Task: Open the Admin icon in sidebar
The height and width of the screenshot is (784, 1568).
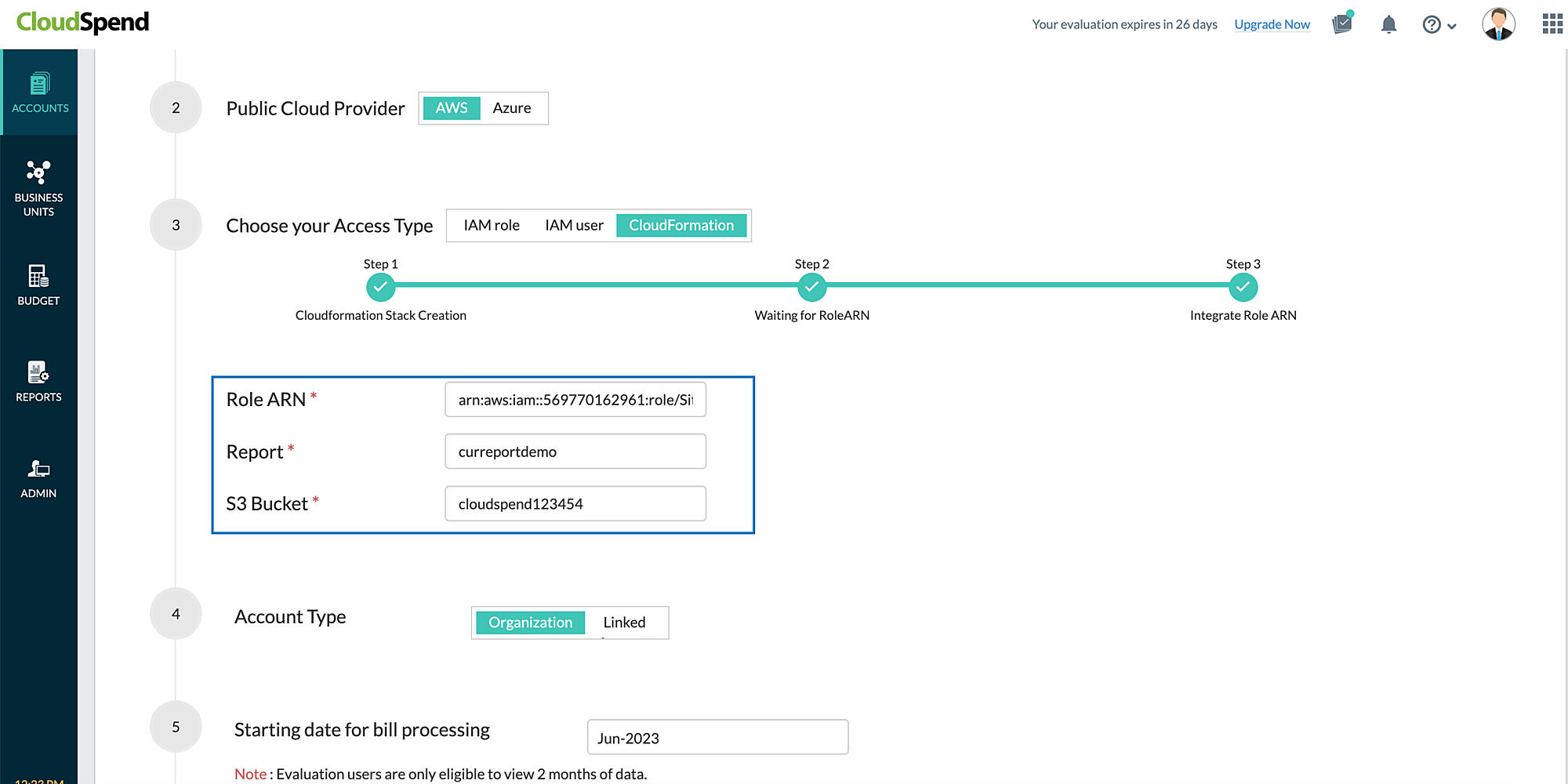Action: [x=38, y=469]
